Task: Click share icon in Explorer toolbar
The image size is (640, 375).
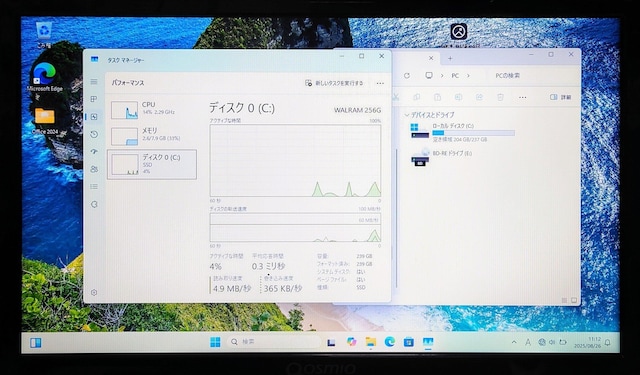Action: (x=479, y=97)
